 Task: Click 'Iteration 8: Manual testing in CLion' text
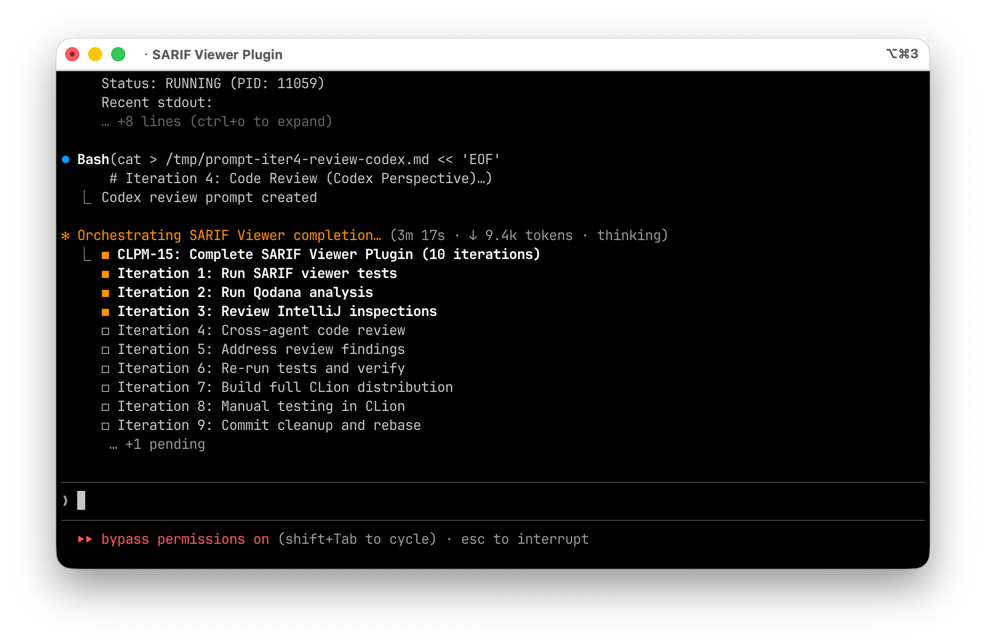[x=262, y=407]
